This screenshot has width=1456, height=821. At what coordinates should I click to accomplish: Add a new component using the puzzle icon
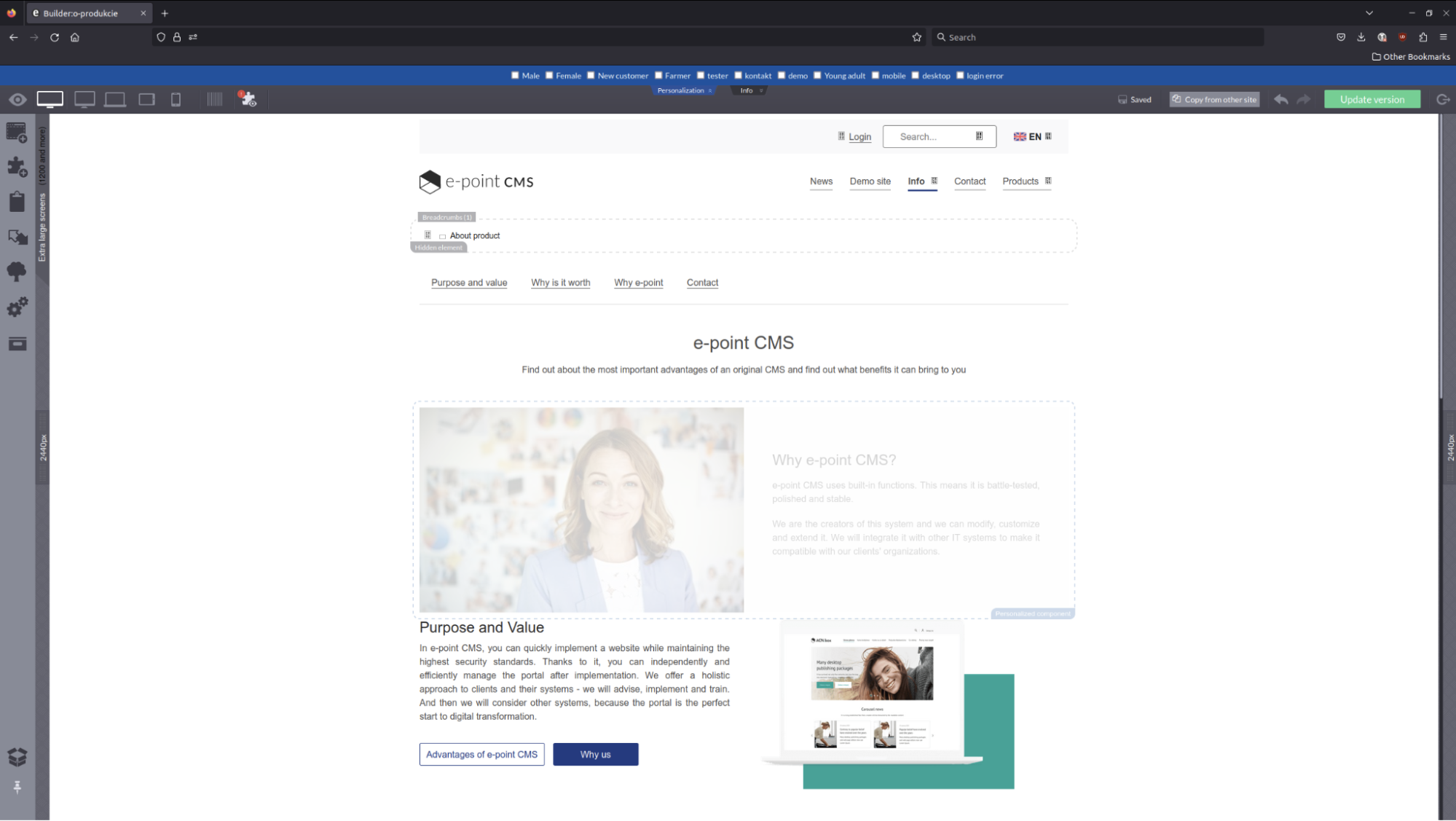(16, 166)
